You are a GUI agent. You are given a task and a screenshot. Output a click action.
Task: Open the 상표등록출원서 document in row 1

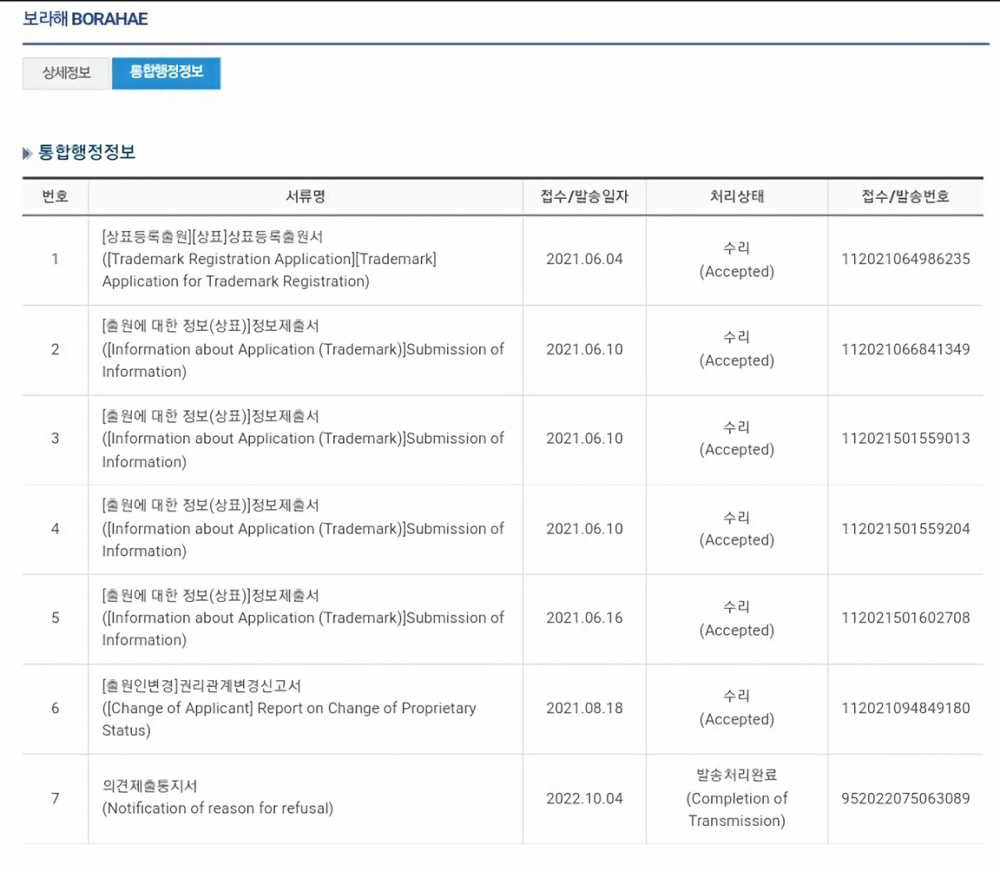click(269, 259)
